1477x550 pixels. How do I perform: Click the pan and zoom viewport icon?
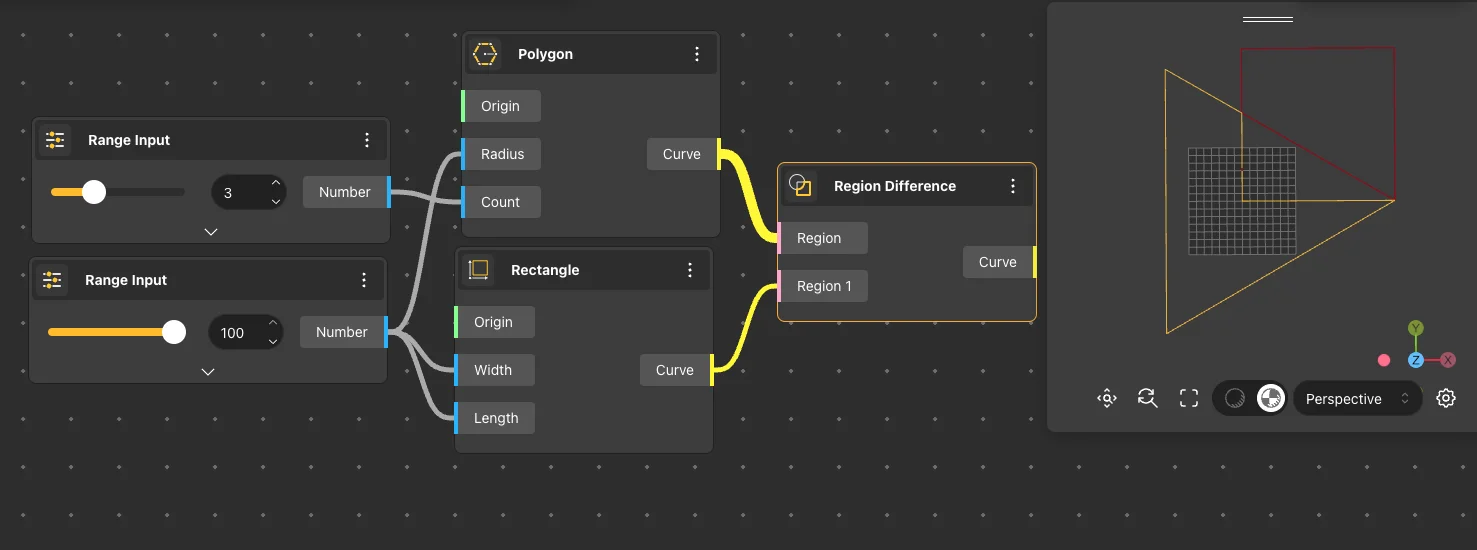(1106, 399)
